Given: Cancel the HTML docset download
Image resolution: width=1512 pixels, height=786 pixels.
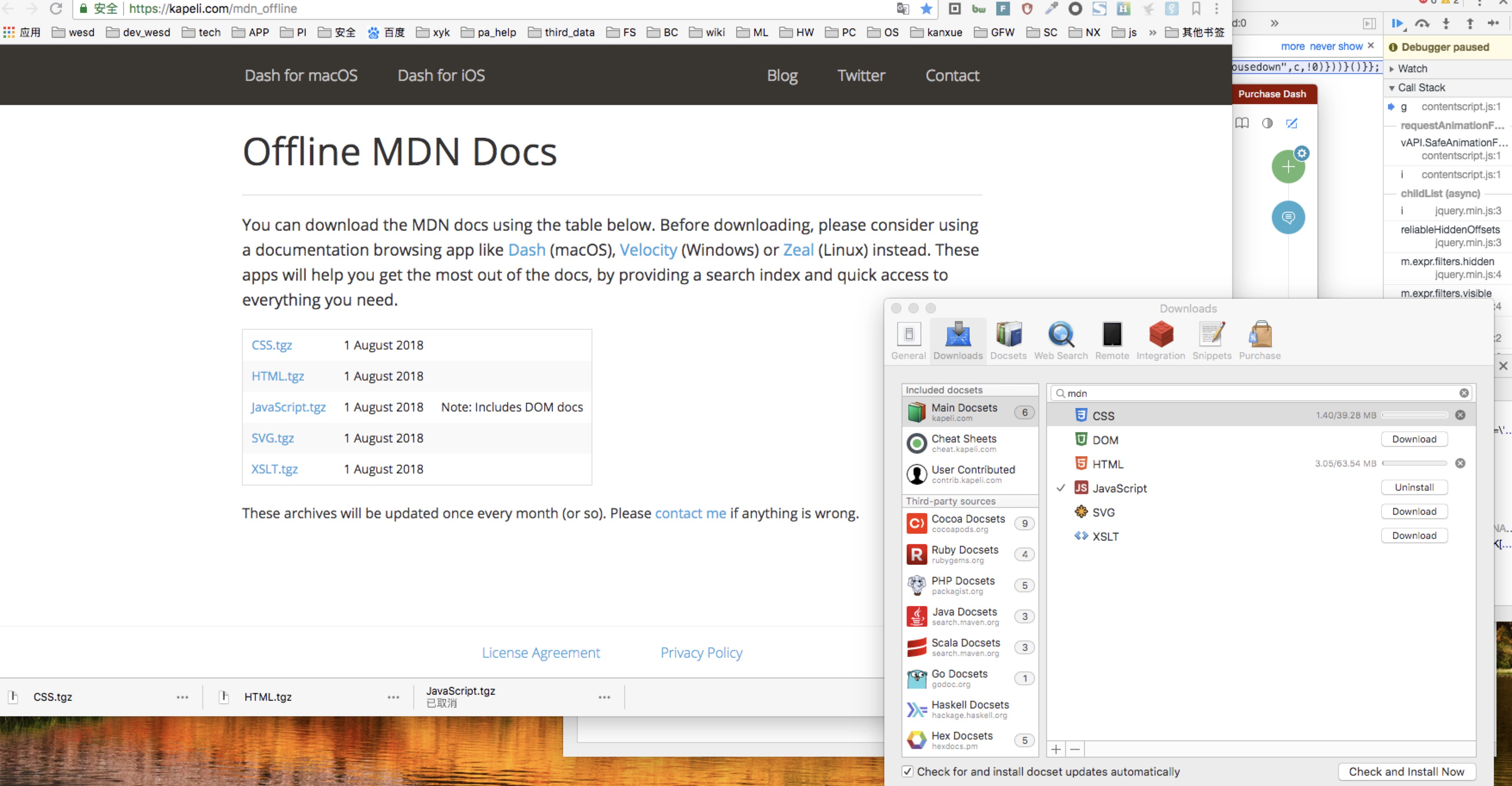Looking at the screenshot, I should 1460,463.
